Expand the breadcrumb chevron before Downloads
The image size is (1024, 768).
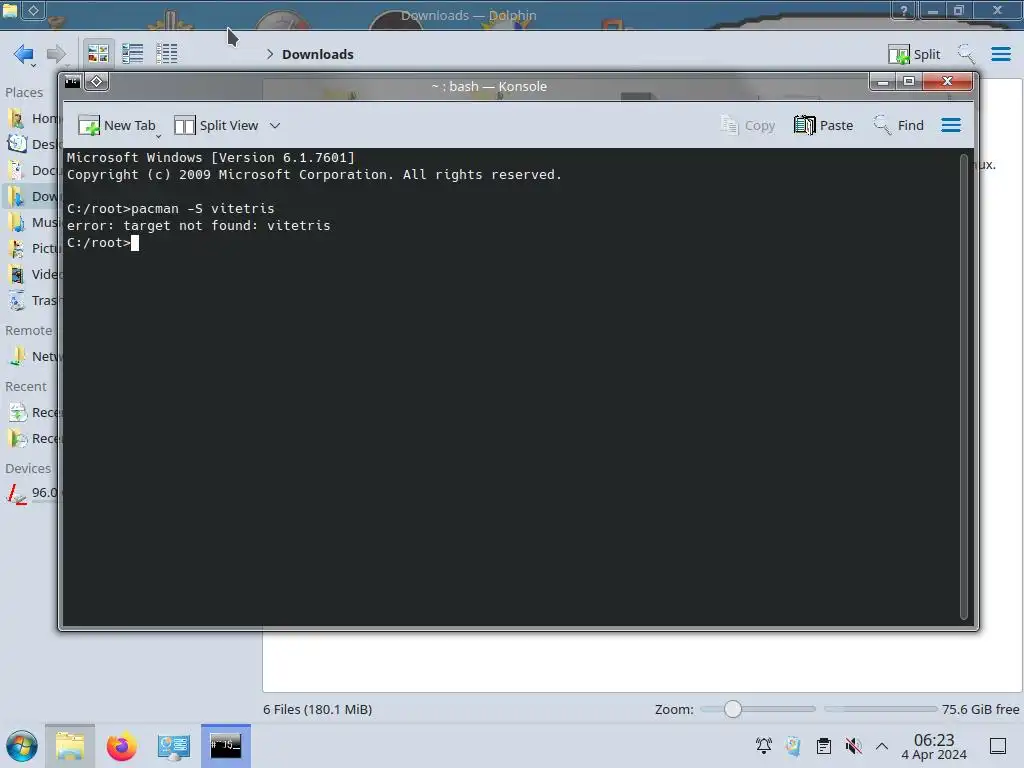coord(270,54)
